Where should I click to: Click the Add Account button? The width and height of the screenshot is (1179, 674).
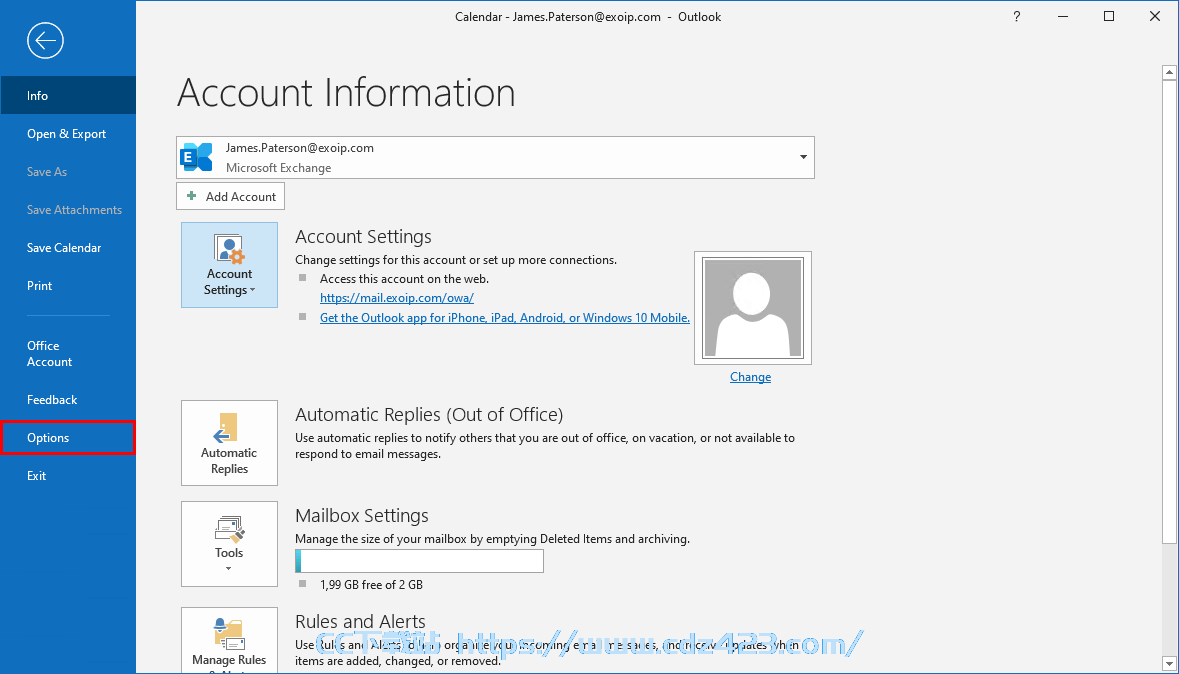pos(230,196)
